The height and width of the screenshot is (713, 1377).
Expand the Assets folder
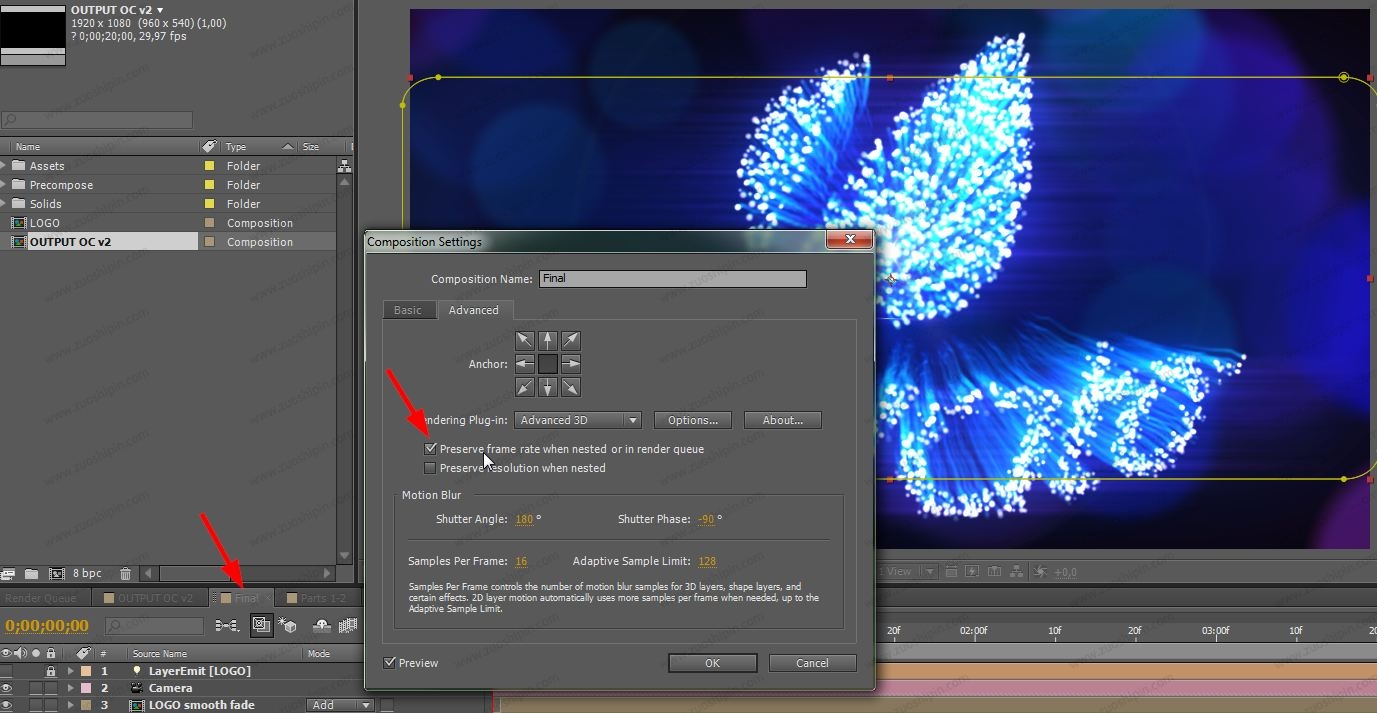point(5,166)
